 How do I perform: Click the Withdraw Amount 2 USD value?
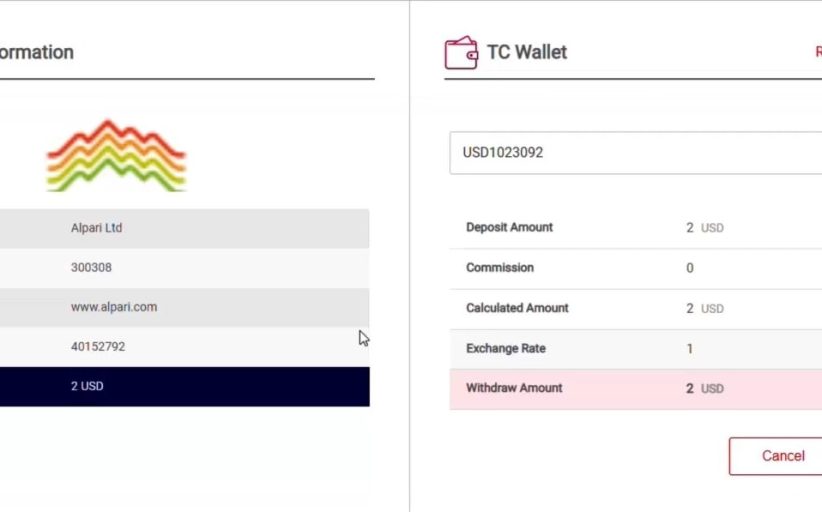pos(705,388)
